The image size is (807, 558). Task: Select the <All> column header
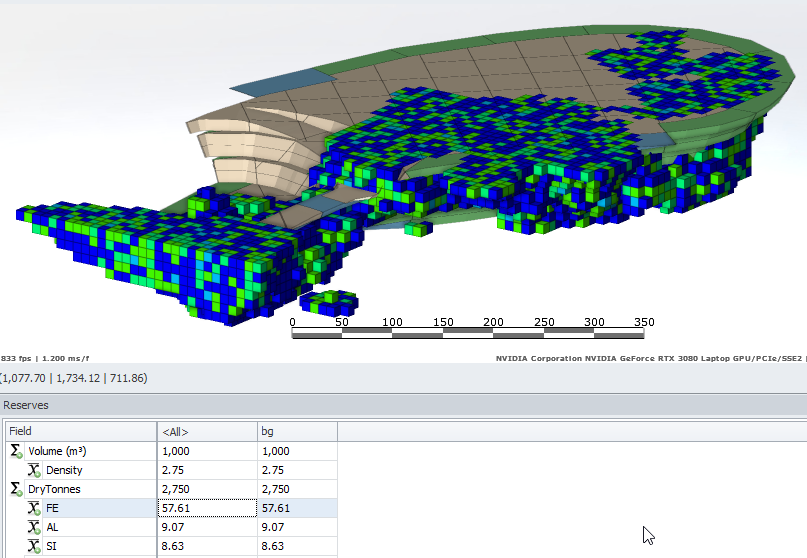point(206,432)
